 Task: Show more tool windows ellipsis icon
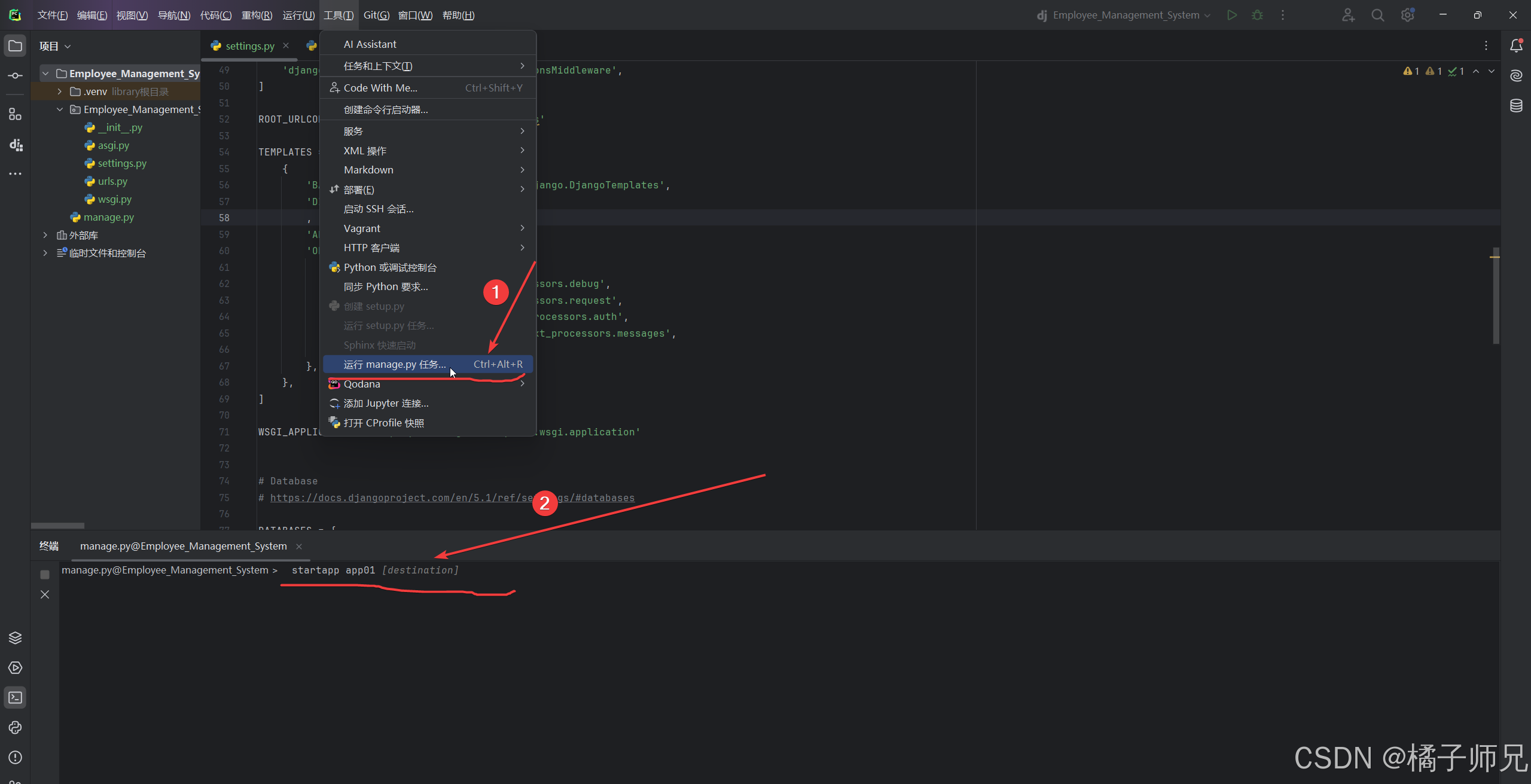pos(15,174)
